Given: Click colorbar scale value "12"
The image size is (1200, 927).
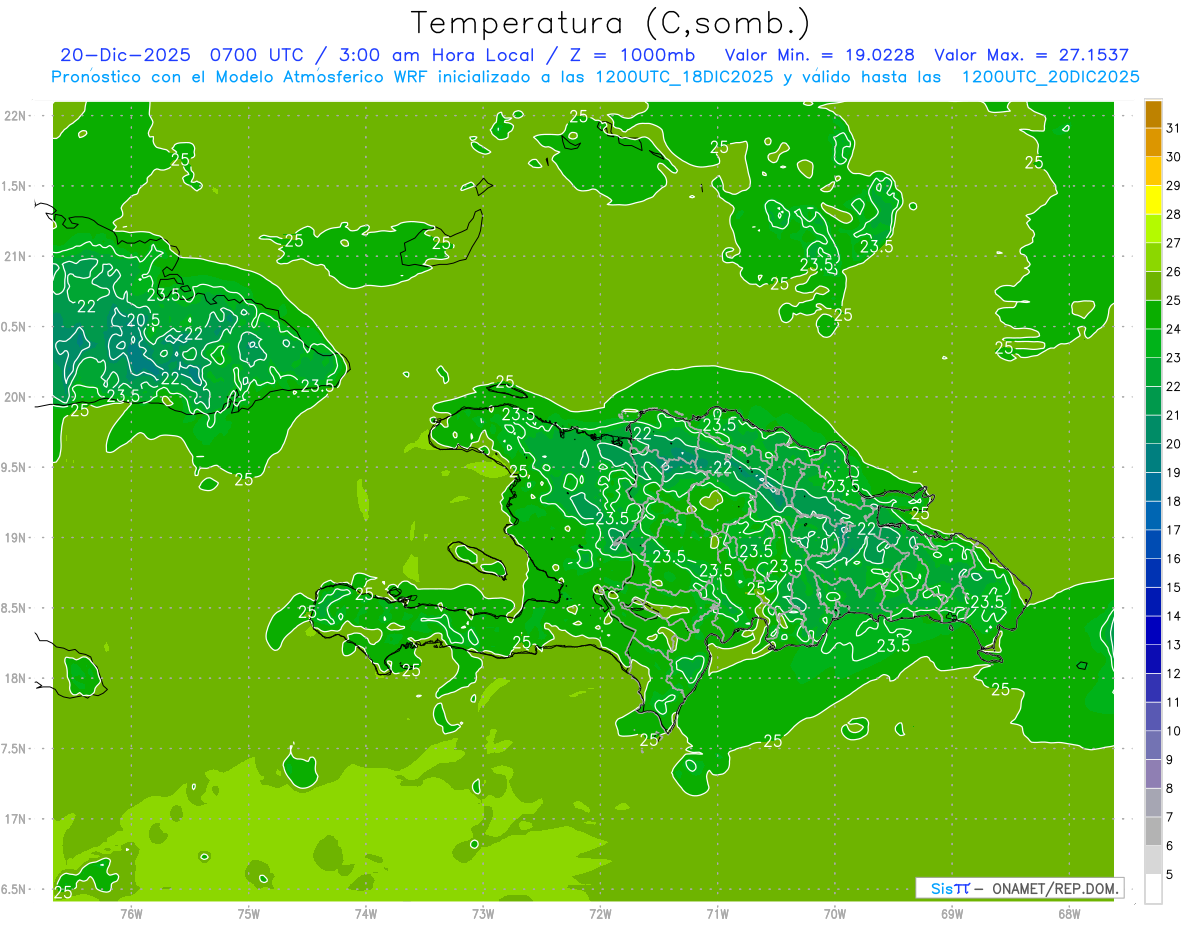Looking at the screenshot, I should (1174, 674).
